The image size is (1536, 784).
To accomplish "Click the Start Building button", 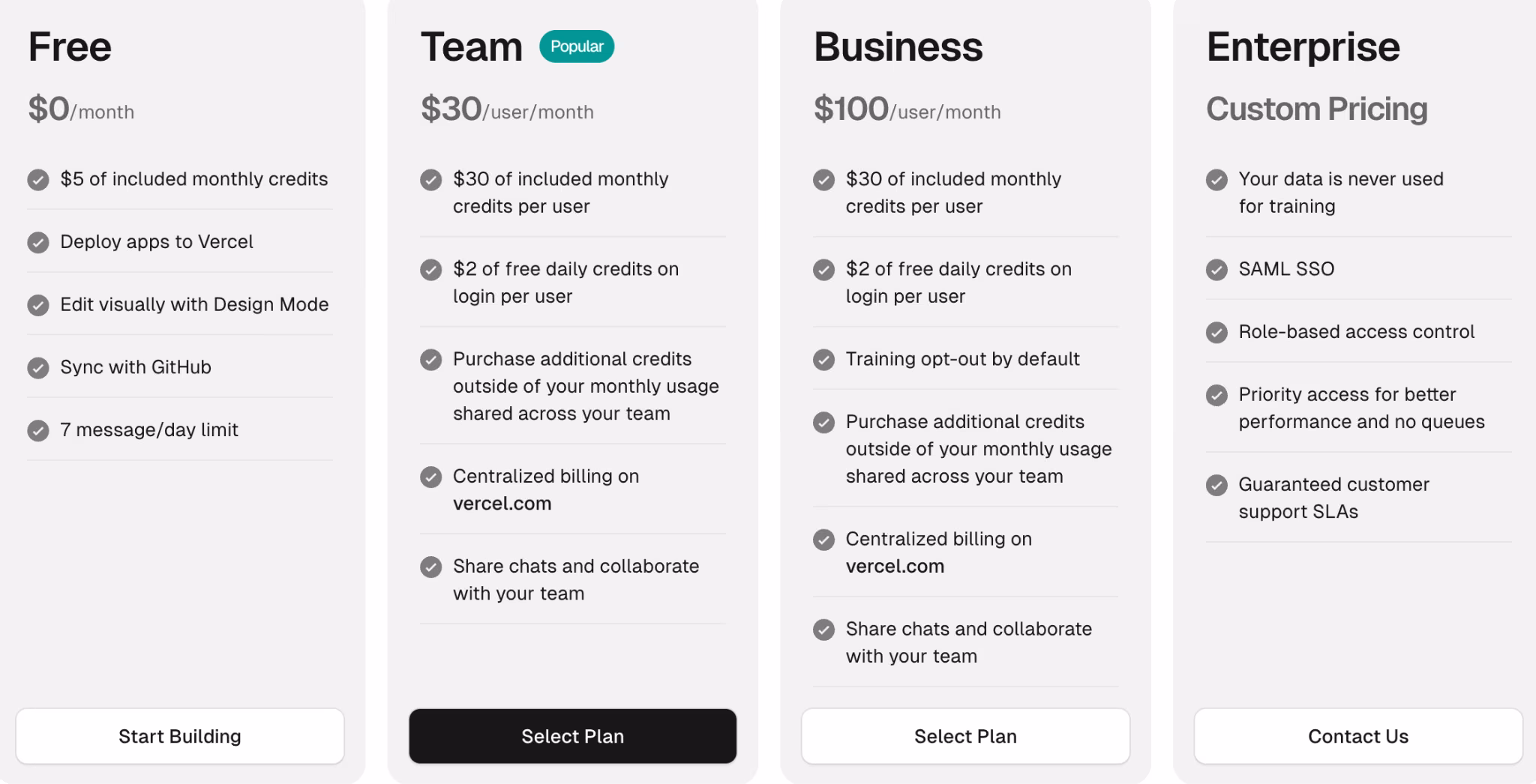I will pos(180,736).
